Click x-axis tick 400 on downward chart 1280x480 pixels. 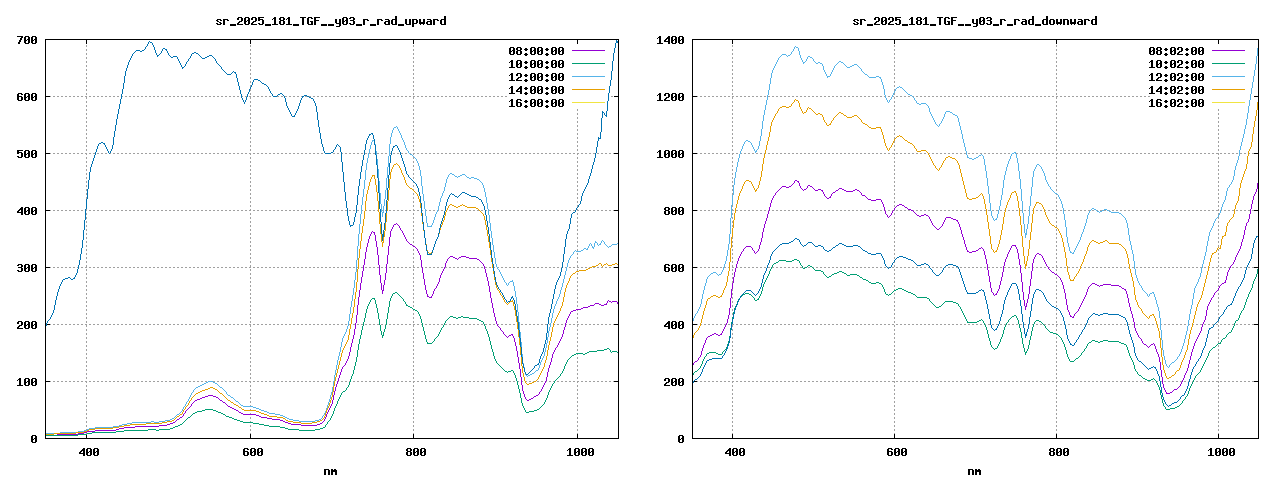(733, 453)
